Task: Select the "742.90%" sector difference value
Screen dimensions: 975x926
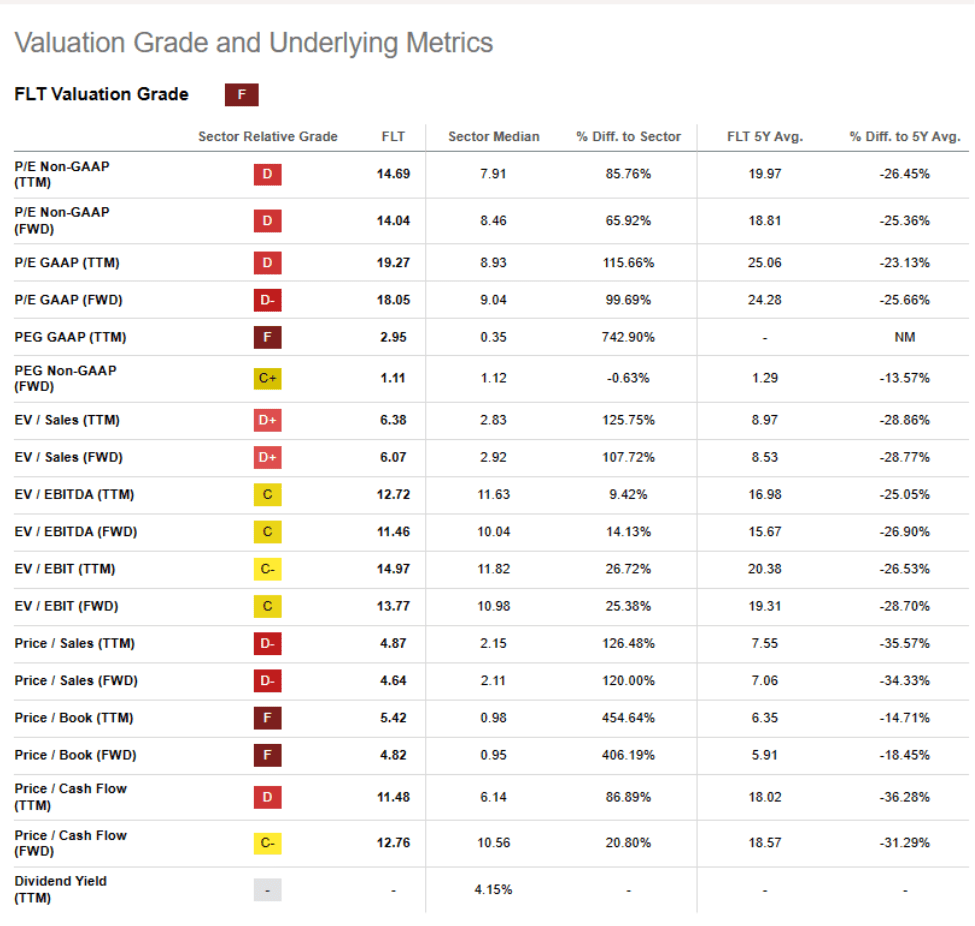Action: click(628, 337)
